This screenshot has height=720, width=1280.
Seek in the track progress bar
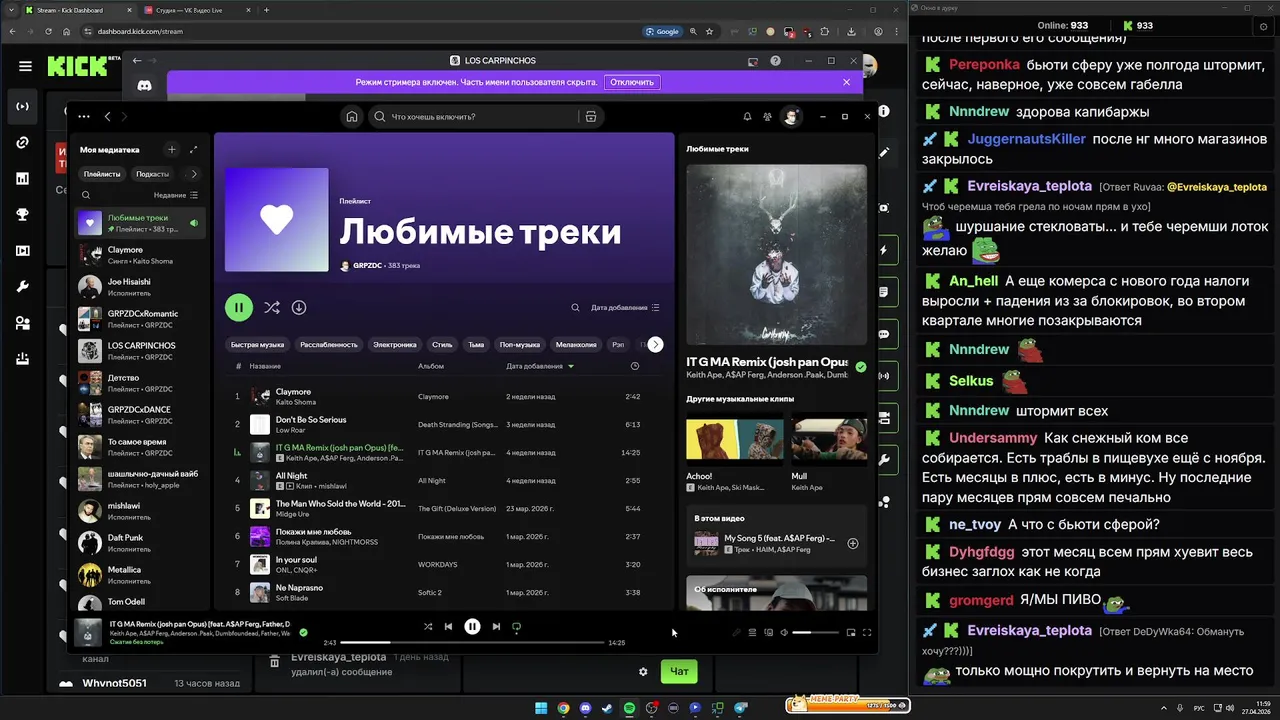click(472, 642)
